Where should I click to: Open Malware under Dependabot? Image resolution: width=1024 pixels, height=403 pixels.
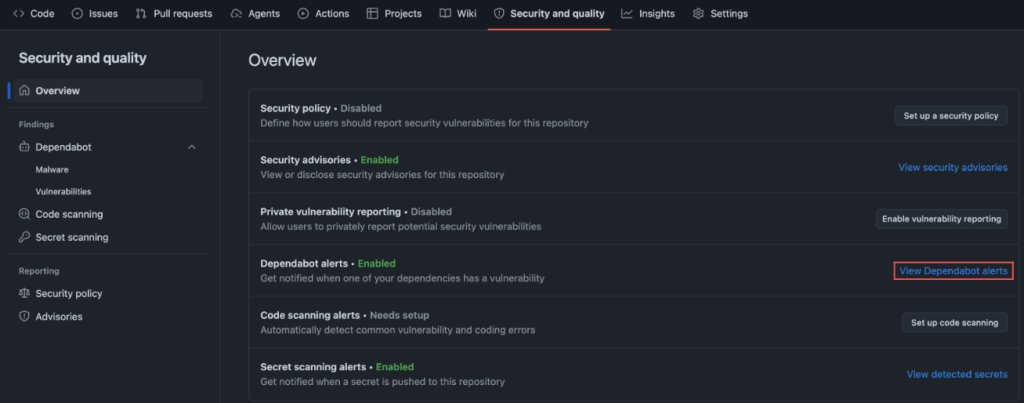[x=52, y=170]
